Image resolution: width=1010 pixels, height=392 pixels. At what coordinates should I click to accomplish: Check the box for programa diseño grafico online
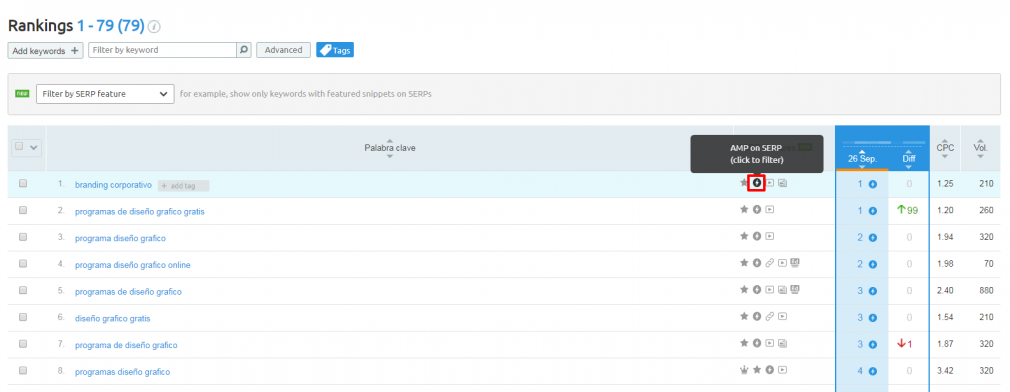tap(23, 264)
